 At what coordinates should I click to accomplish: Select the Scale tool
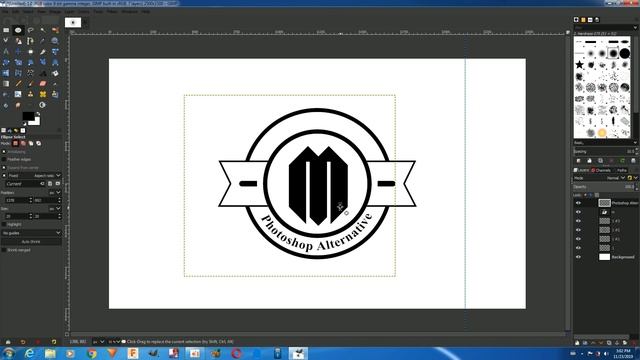pos(18,62)
